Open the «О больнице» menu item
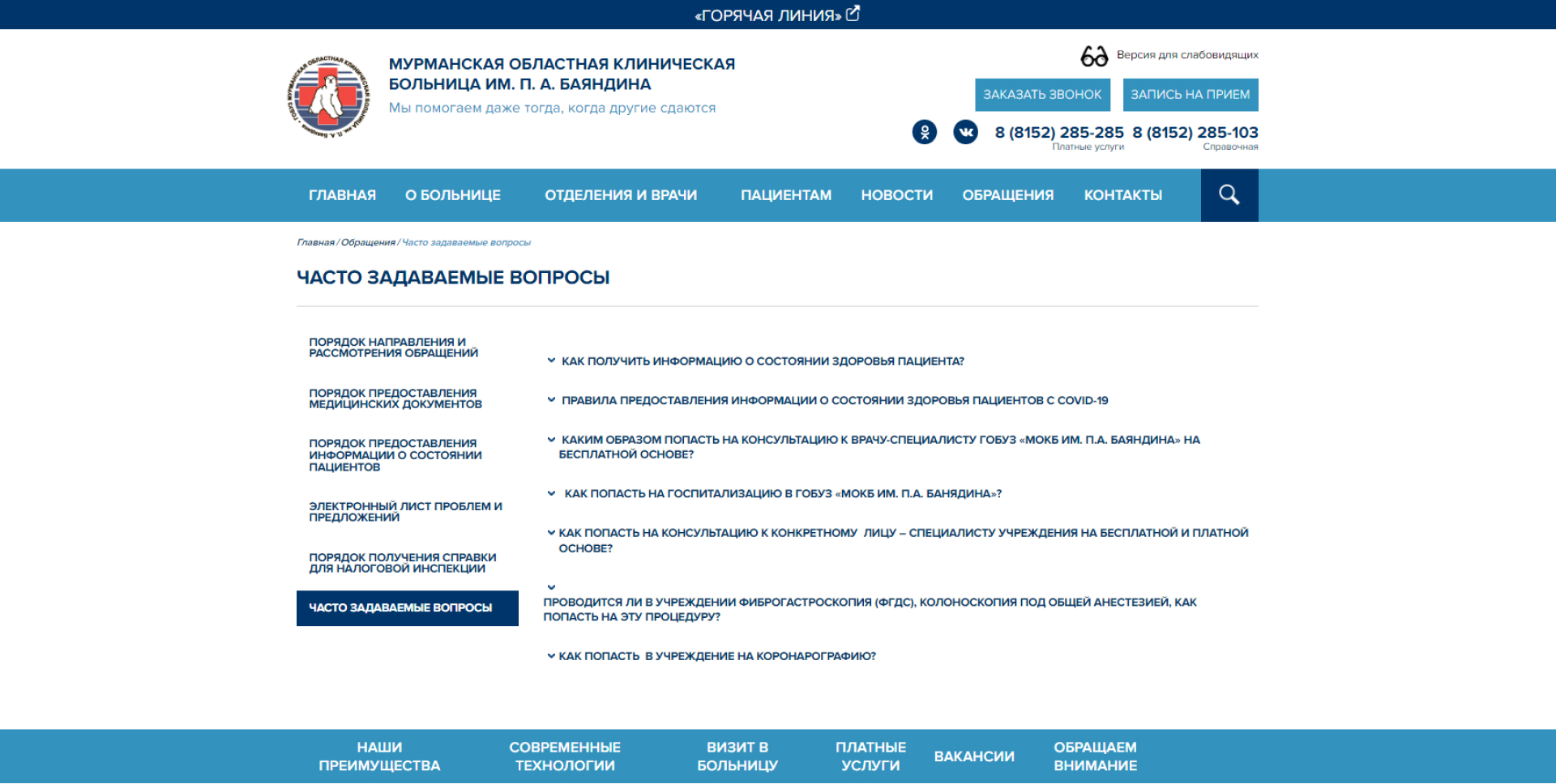The height and width of the screenshot is (784, 1556). (x=452, y=195)
